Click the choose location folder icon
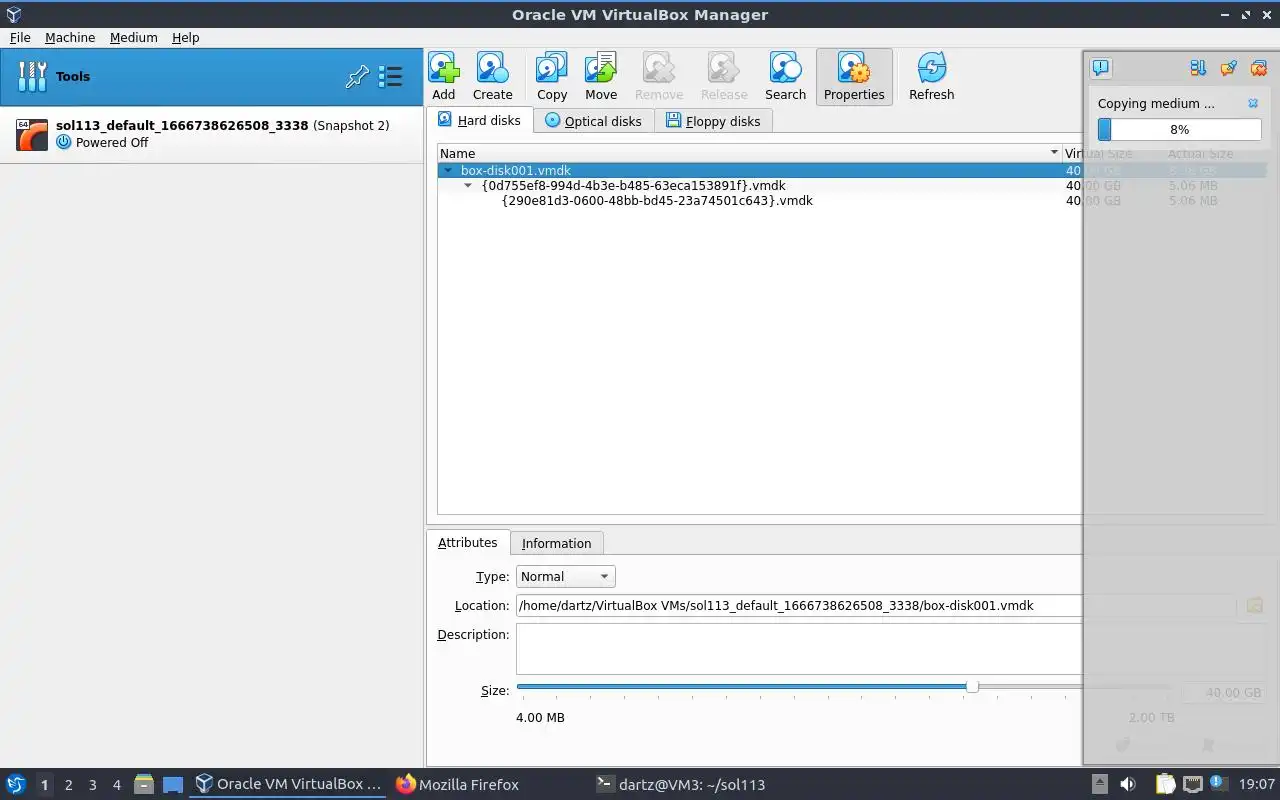The width and height of the screenshot is (1280, 800). pyautogui.click(x=1254, y=605)
